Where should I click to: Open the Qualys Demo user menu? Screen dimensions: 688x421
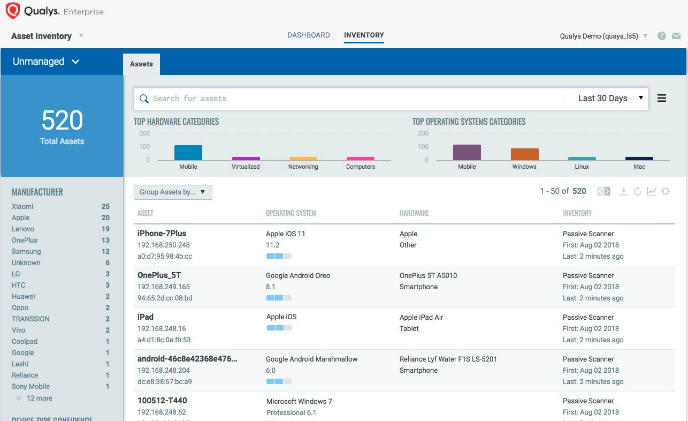pyautogui.click(x=603, y=36)
